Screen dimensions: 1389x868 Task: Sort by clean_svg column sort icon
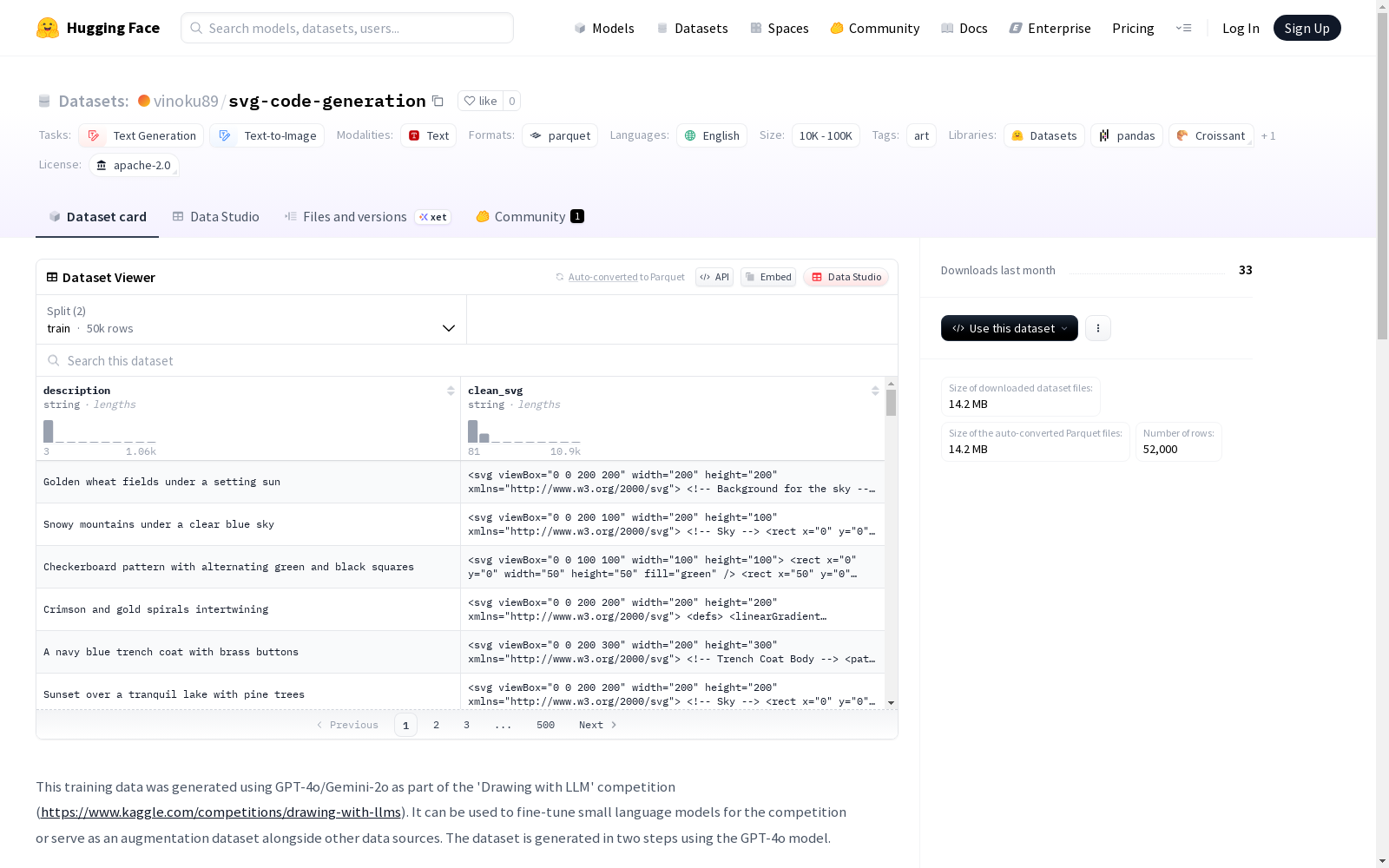coord(875,391)
